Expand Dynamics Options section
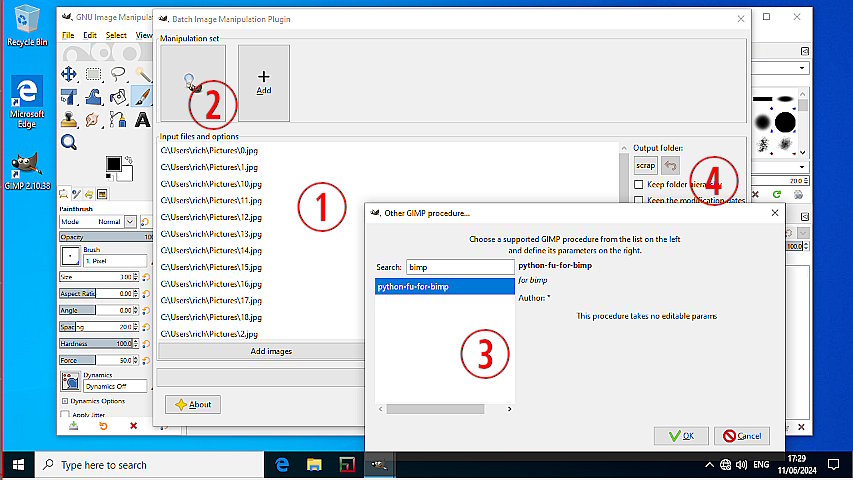 click(x=65, y=401)
